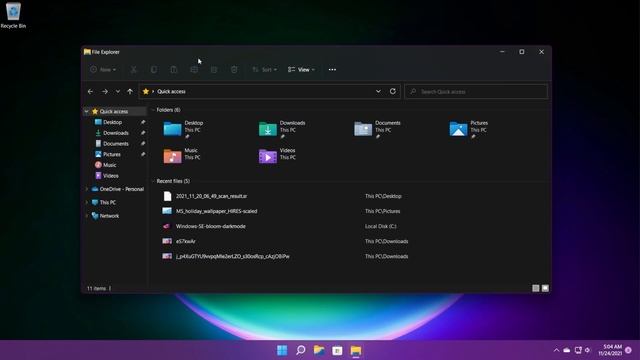
Task: Expand the This PC tree node
Action: point(87,202)
